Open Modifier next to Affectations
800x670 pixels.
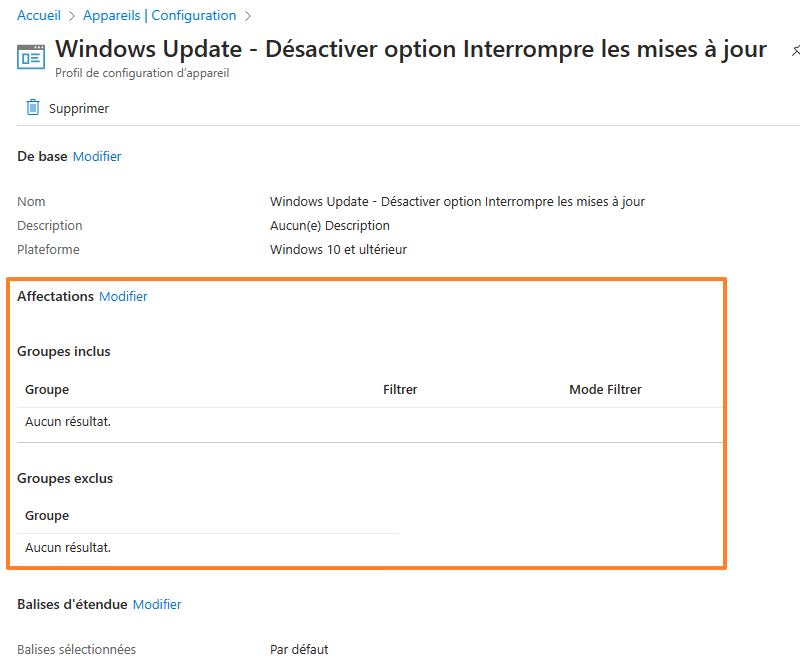click(123, 297)
